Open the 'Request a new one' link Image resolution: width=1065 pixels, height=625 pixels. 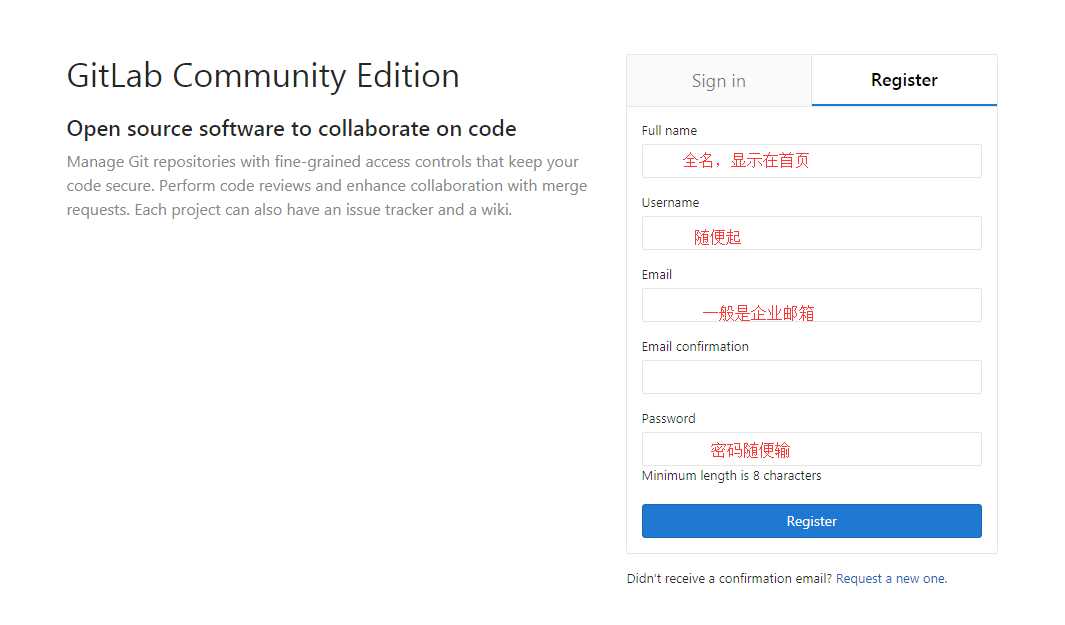[891, 579]
